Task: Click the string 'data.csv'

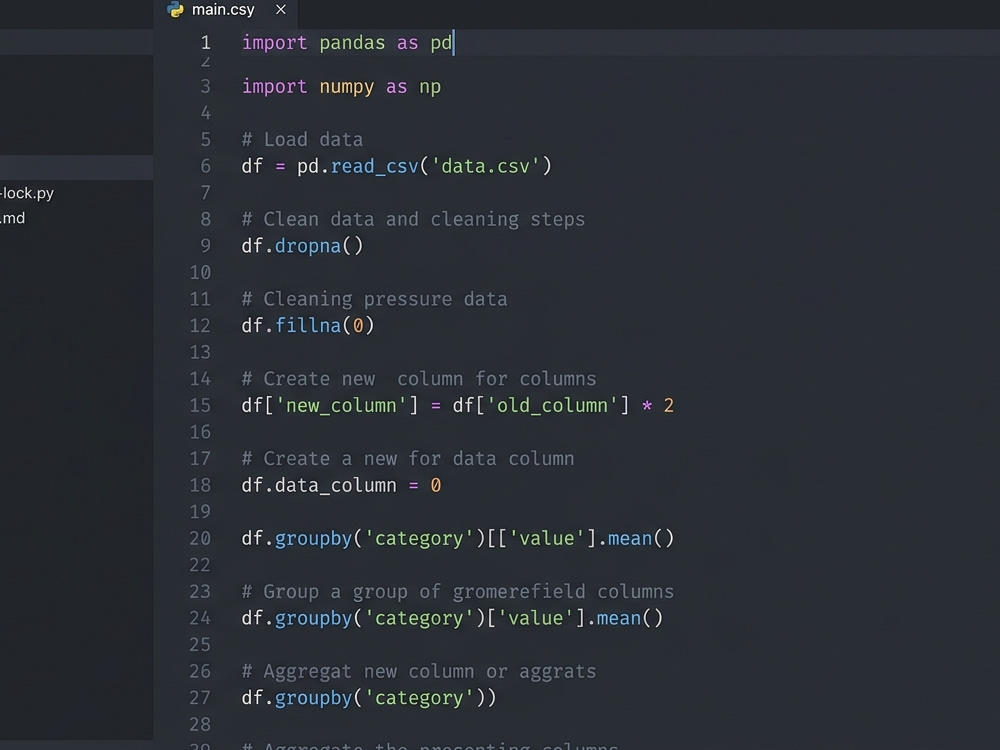Action: point(485,166)
